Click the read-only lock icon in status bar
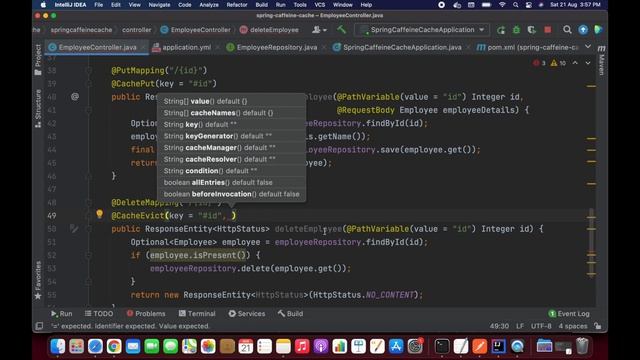Screen dimensions: 640x360 [598, 326]
